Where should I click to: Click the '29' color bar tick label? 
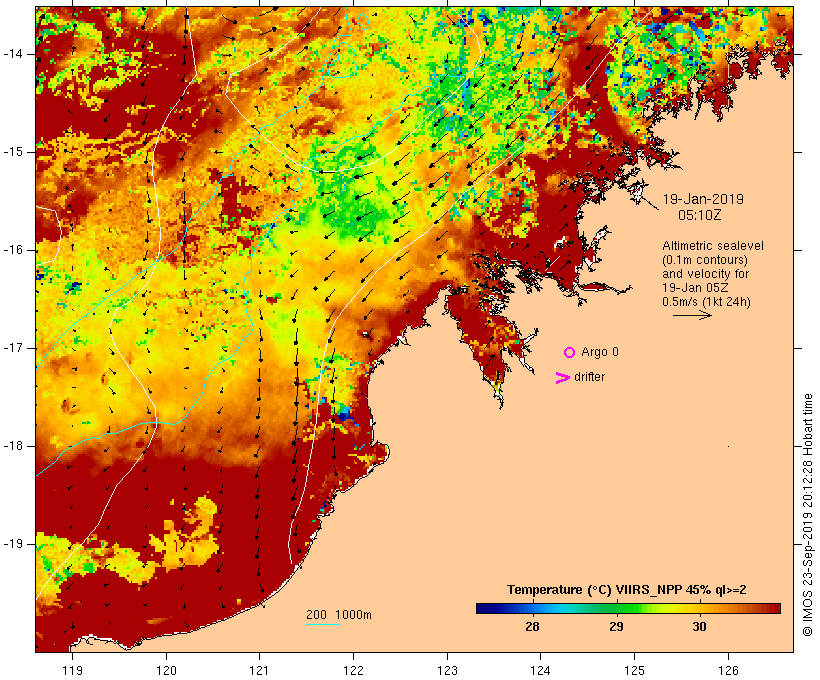click(617, 627)
